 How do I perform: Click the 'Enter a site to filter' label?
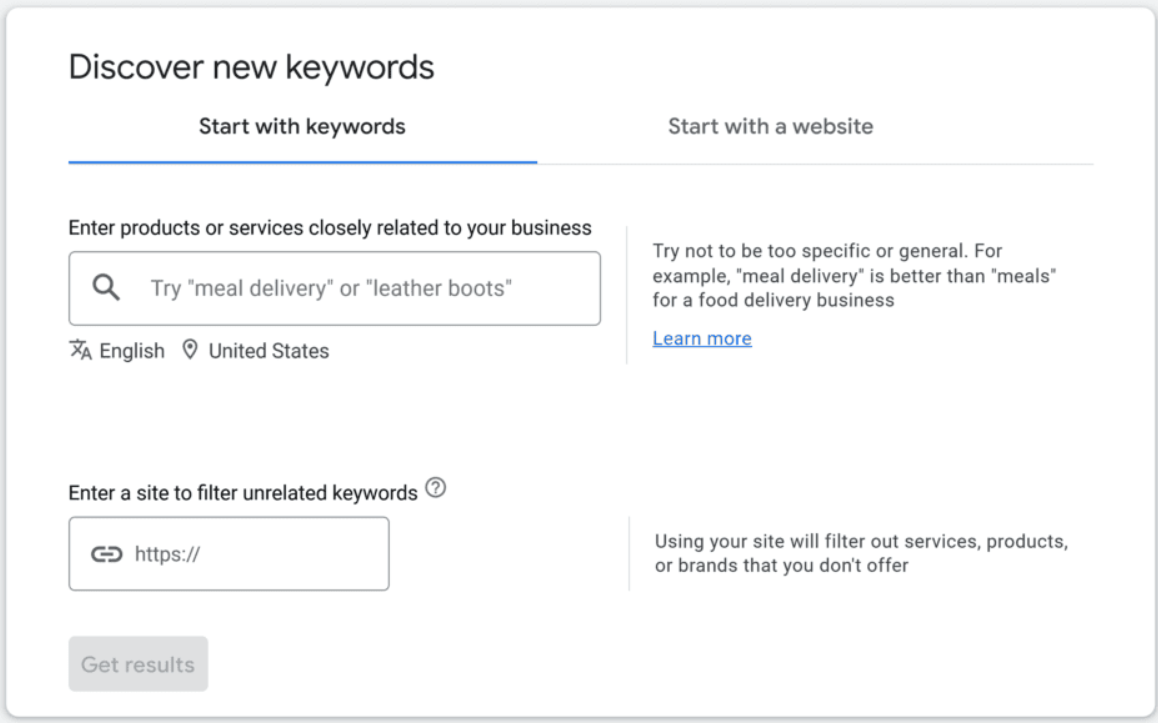[243, 493]
